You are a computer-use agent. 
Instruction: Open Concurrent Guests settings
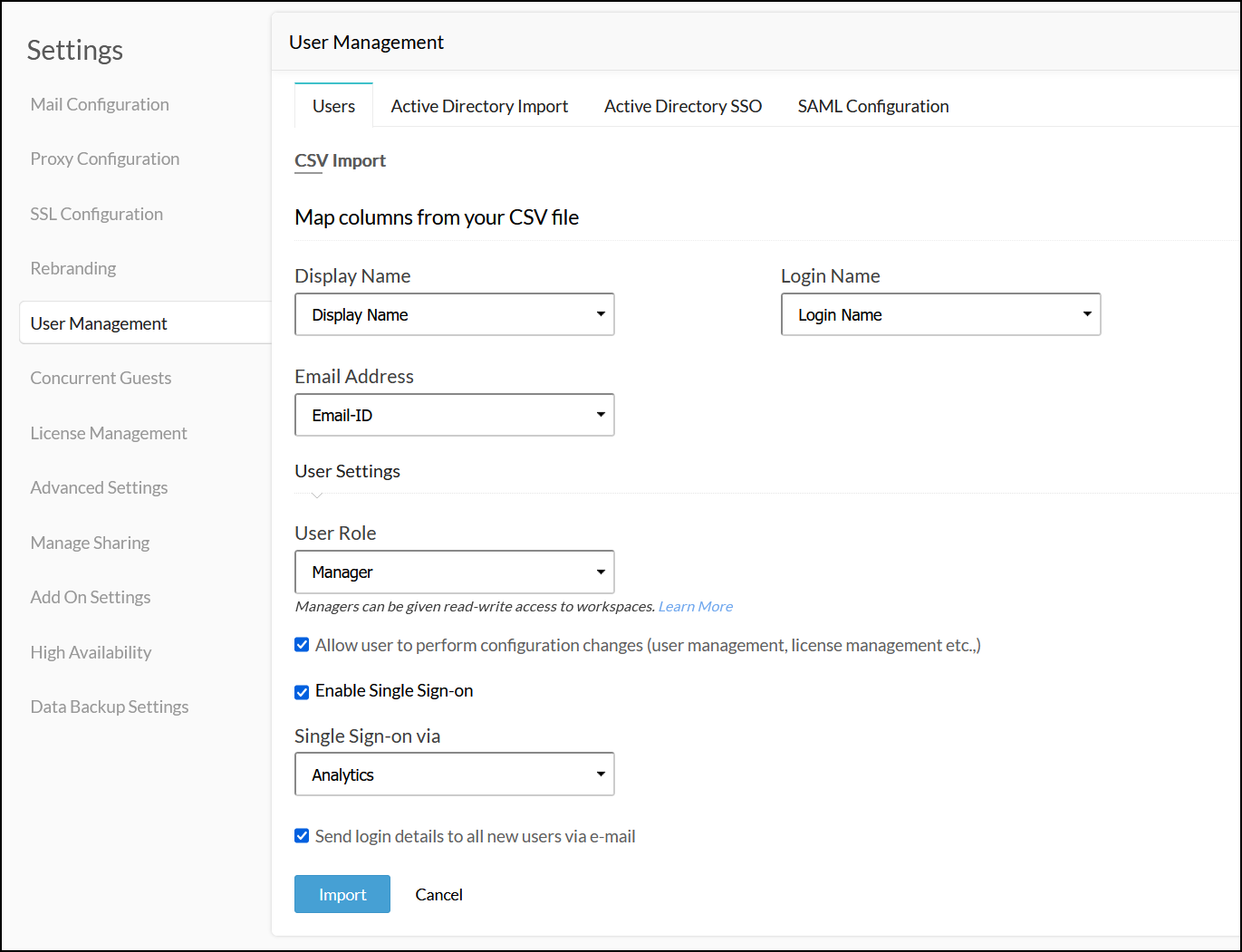point(101,378)
